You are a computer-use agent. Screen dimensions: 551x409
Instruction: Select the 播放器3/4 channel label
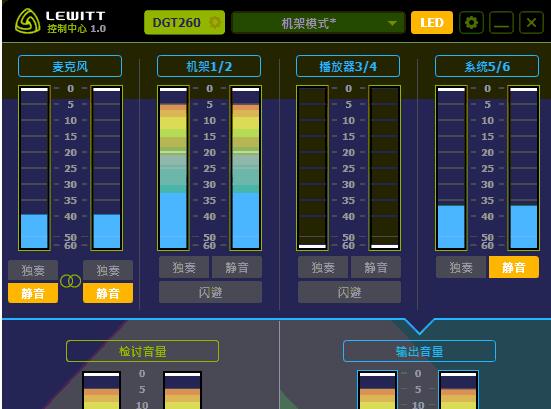tap(348, 66)
